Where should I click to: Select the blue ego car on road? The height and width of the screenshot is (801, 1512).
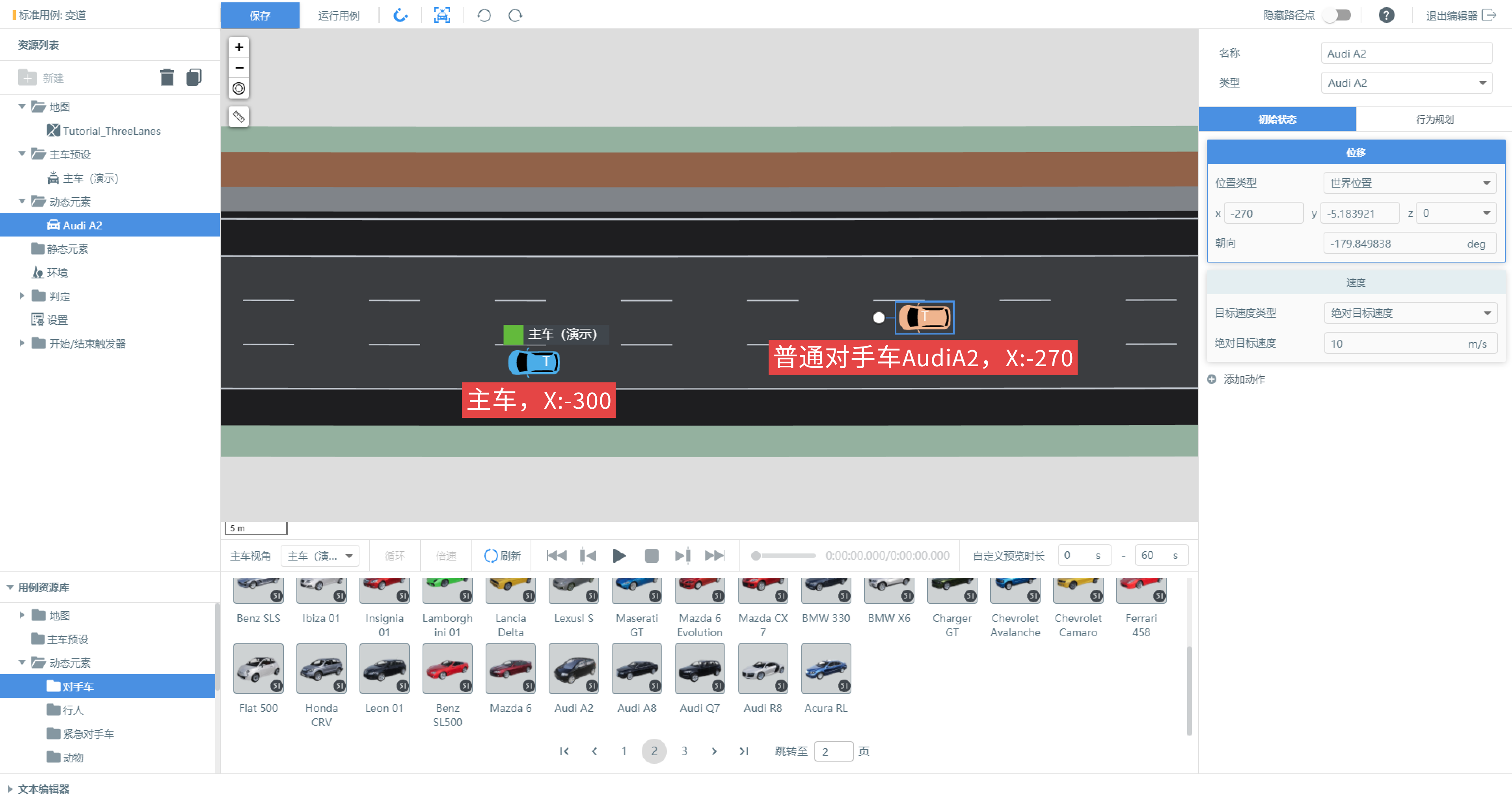[534, 362]
